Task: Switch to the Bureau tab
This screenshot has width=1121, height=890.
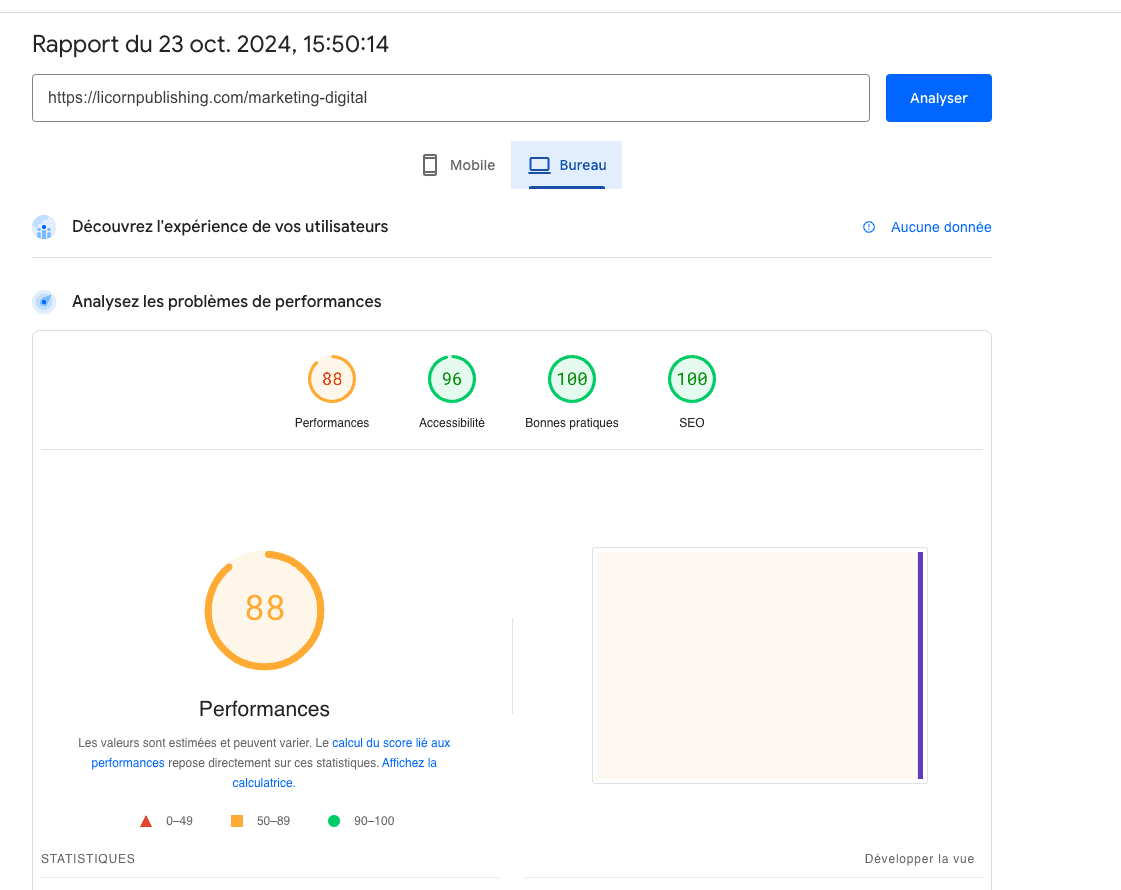Action: coord(567,165)
